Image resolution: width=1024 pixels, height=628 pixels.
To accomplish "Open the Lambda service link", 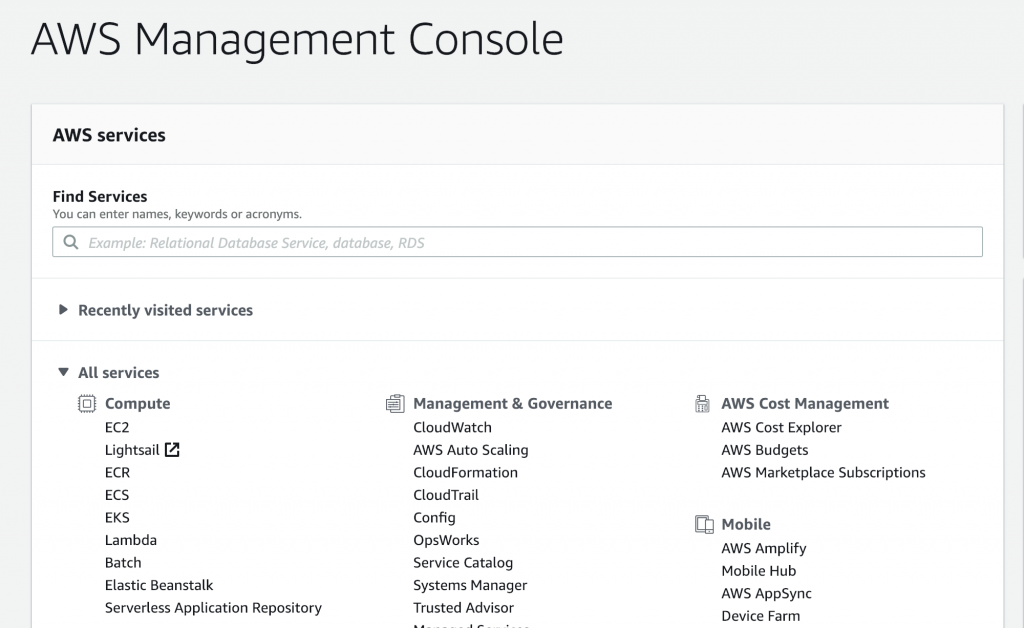I will pyautogui.click(x=131, y=541).
